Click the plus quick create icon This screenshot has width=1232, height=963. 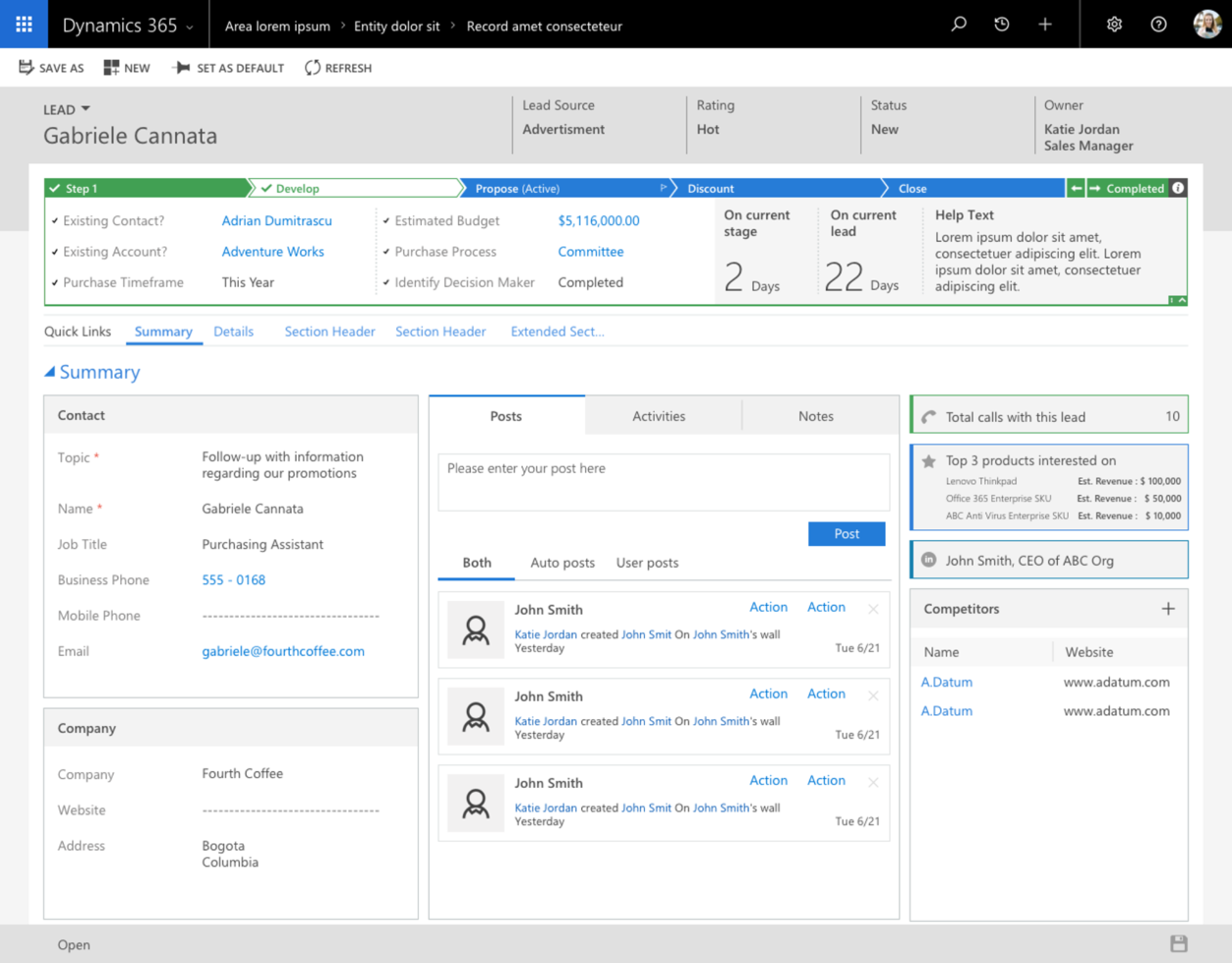point(1045,24)
